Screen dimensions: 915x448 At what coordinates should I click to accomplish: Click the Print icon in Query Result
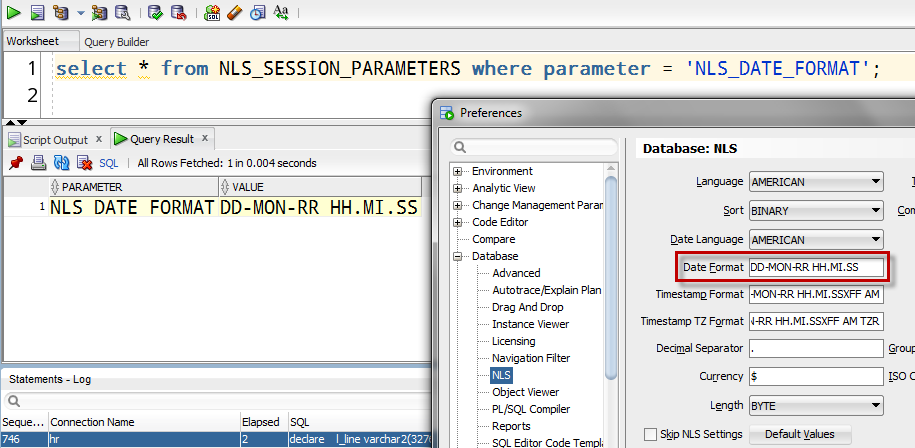tap(39, 163)
